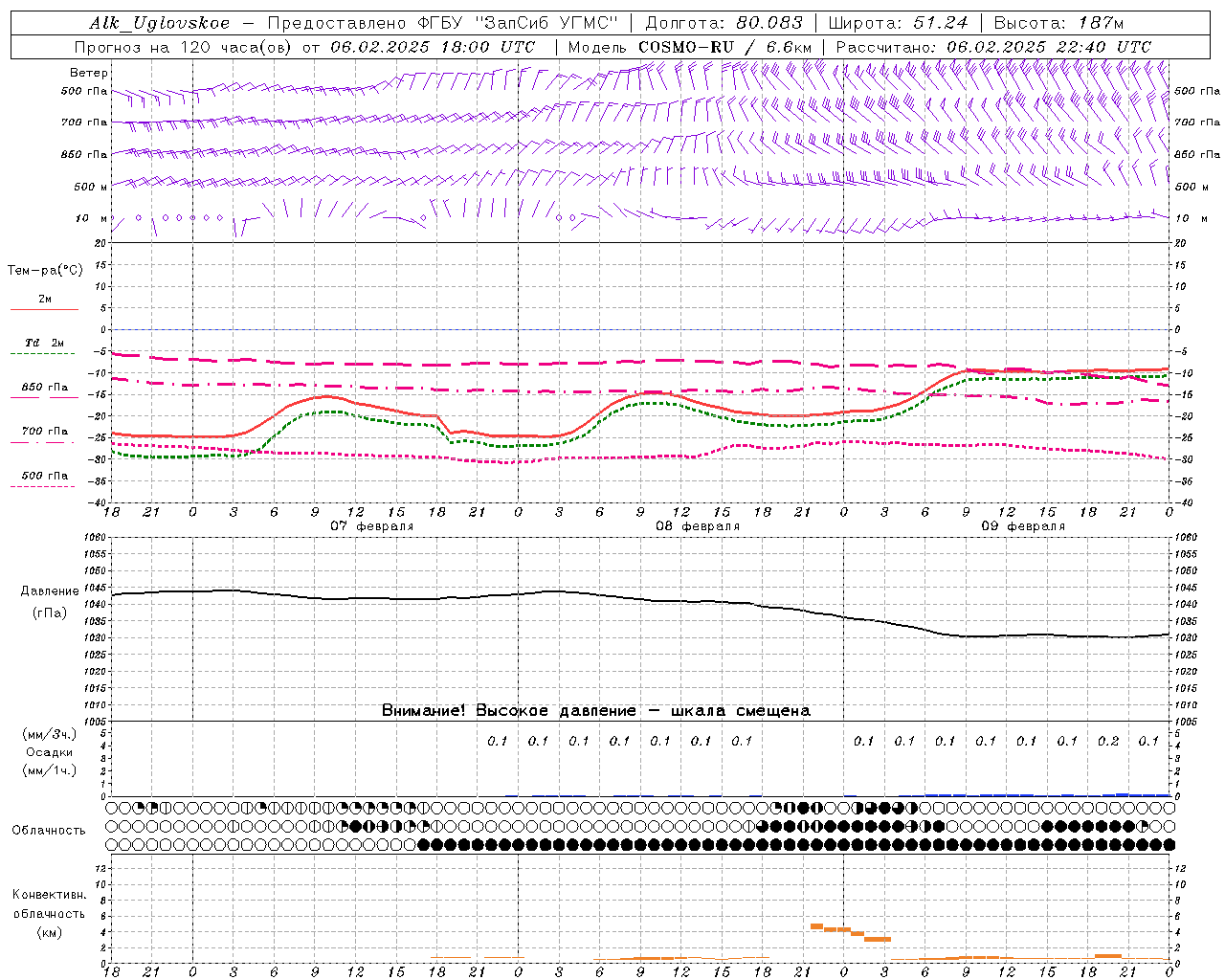Click the Облачность cloudiness label
Viewport: 1225px width, 980px height.
(x=49, y=831)
